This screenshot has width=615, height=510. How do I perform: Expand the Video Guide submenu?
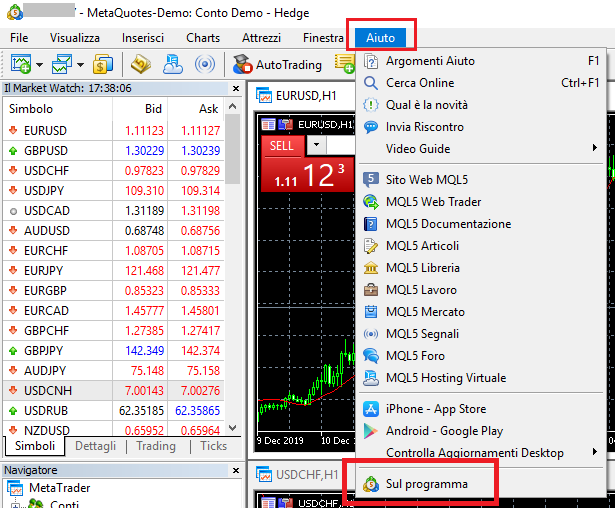pyautogui.click(x=481, y=149)
